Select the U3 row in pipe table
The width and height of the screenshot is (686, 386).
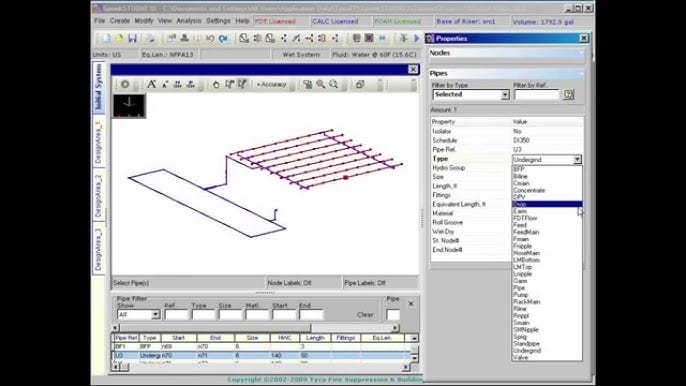pyautogui.click(x=261, y=356)
